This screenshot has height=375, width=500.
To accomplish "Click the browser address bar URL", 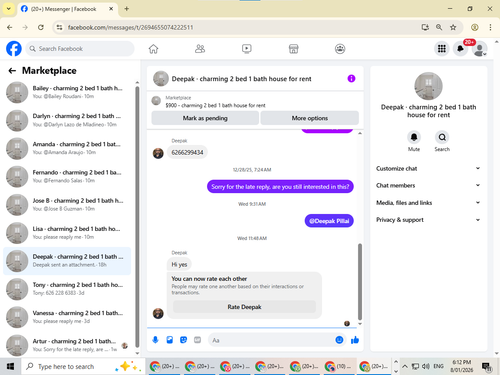I will (130, 27).
